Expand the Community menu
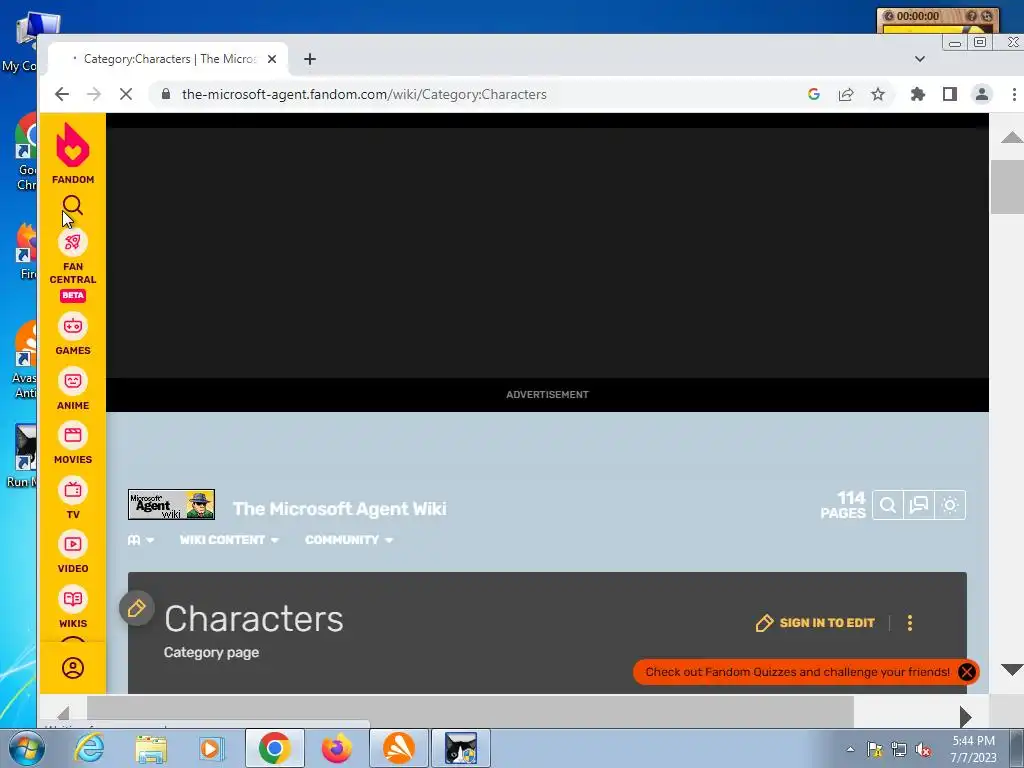Image resolution: width=1024 pixels, height=768 pixels. pyautogui.click(x=349, y=540)
